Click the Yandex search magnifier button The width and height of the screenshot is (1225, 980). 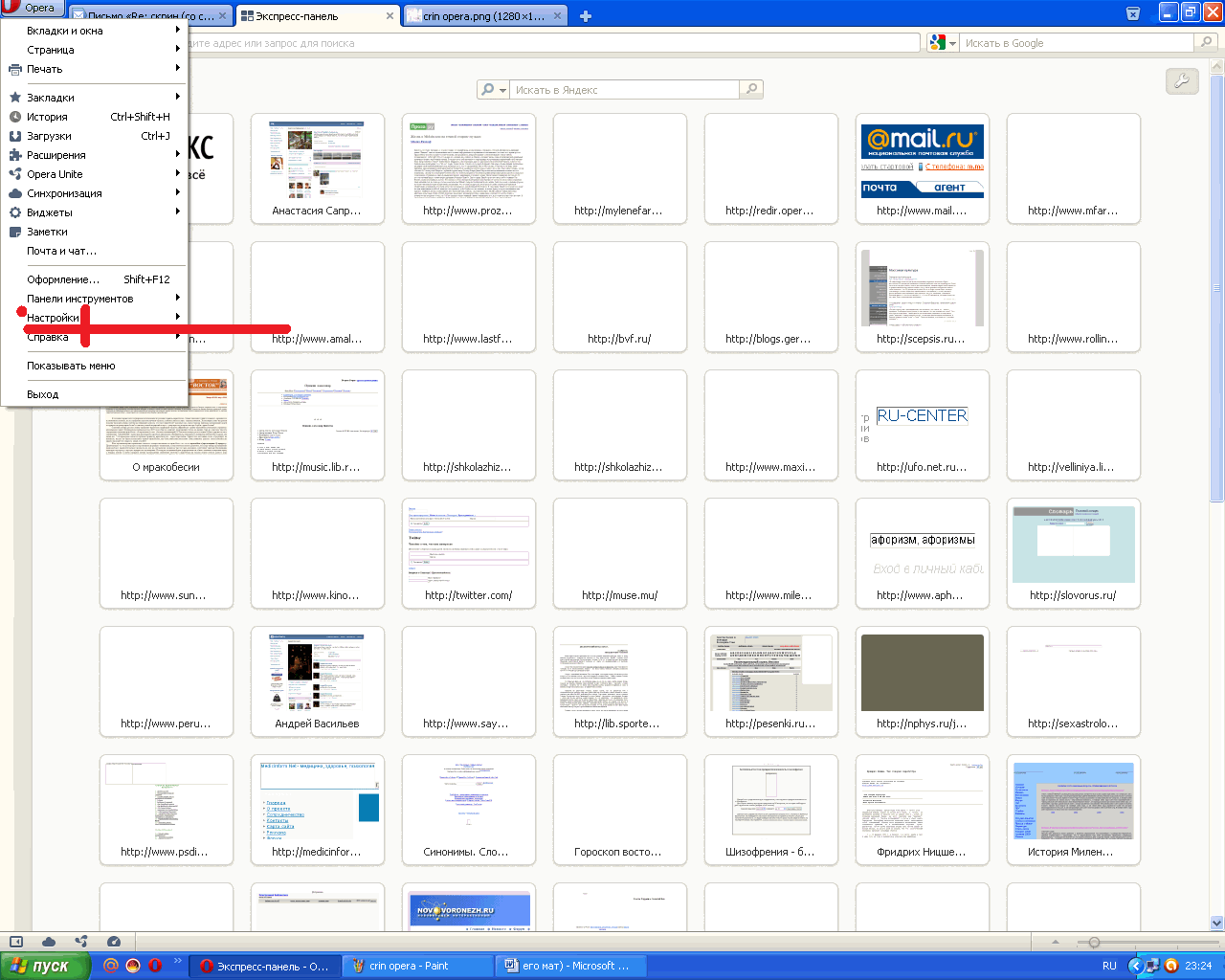click(x=752, y=89)
